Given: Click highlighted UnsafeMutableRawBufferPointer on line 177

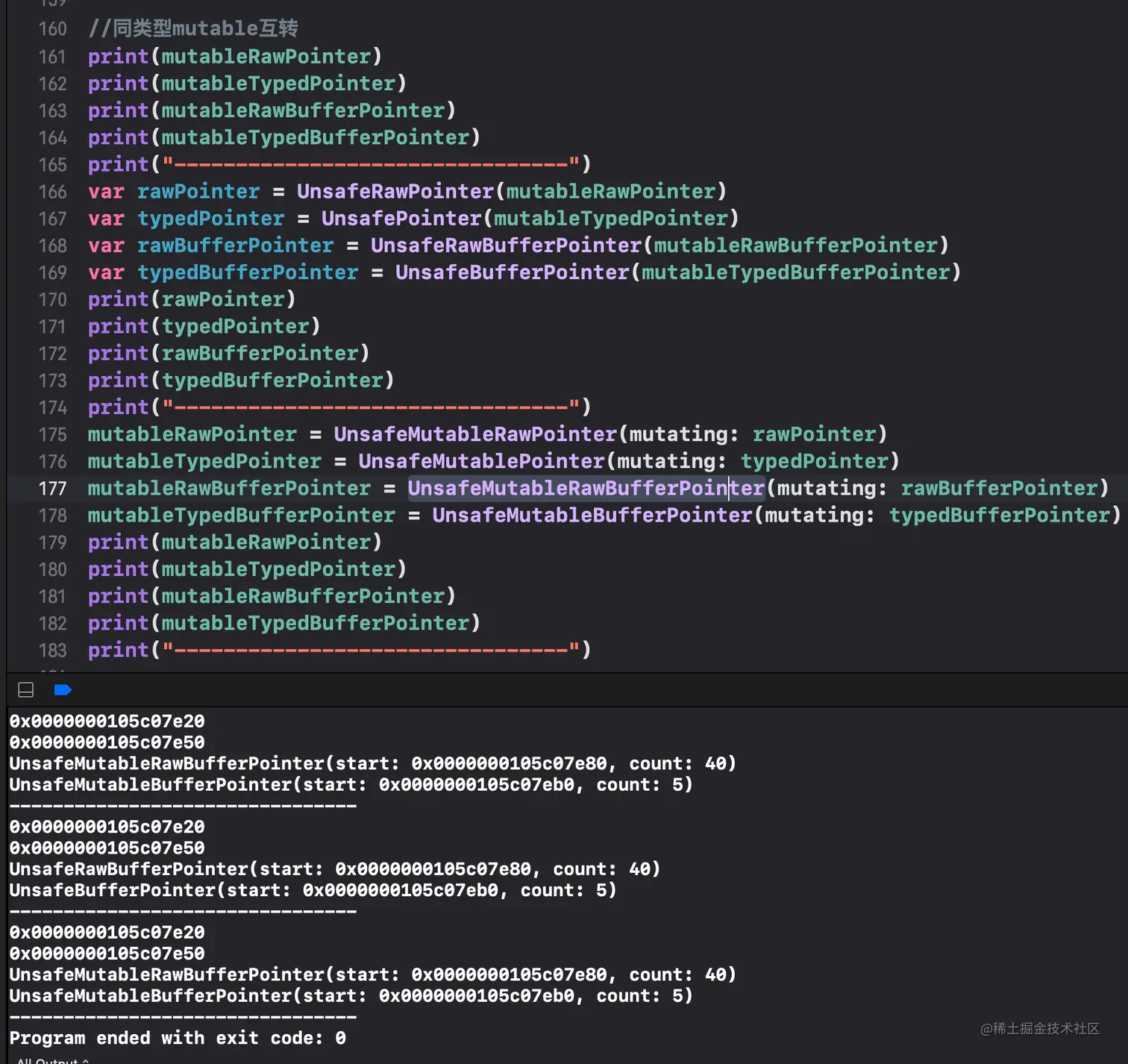Looking at the screenshot, I should [586, 488].
